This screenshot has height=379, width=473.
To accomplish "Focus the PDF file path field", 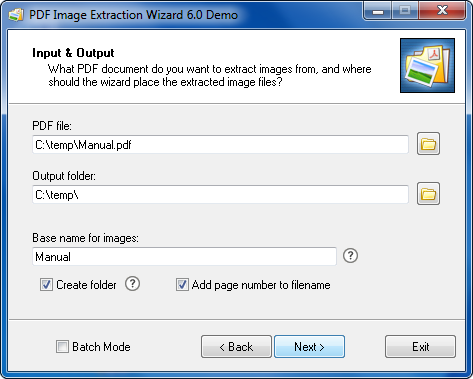I will pos(220,144).
